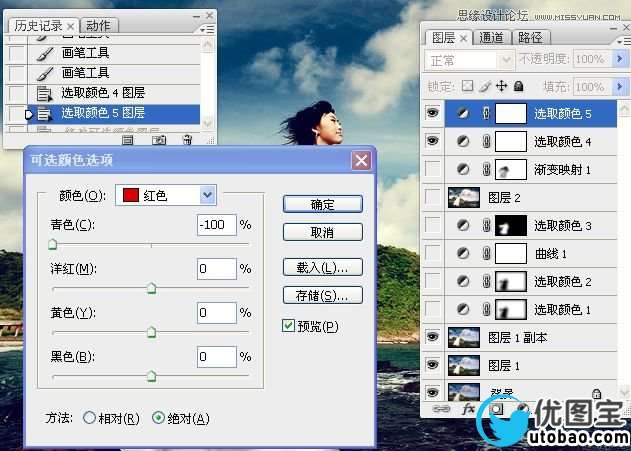The height and width of the screenshot is (451, 631).
Task: Click the lock transparent pixels icon
Action: pyautogui.click(x=467, y=86)
